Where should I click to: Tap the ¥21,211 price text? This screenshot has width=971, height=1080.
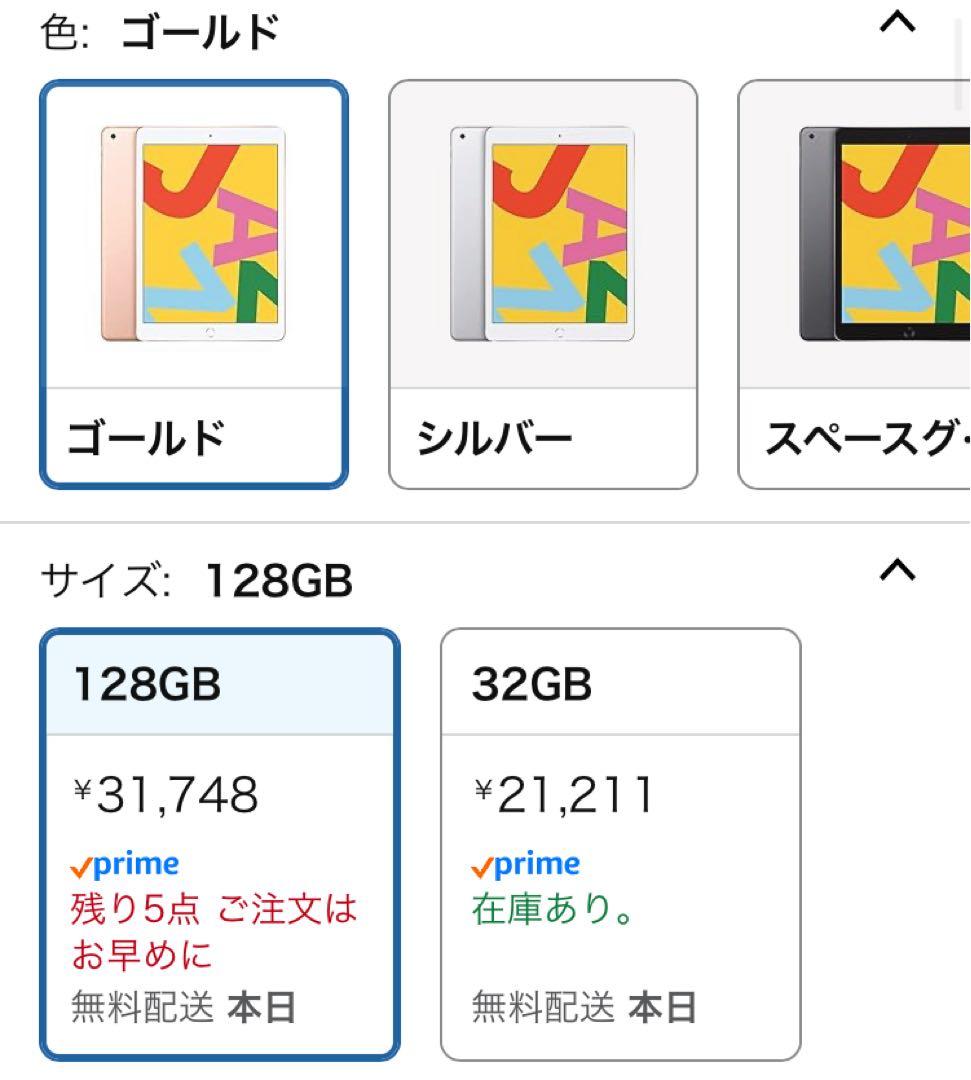coord(563,795)
